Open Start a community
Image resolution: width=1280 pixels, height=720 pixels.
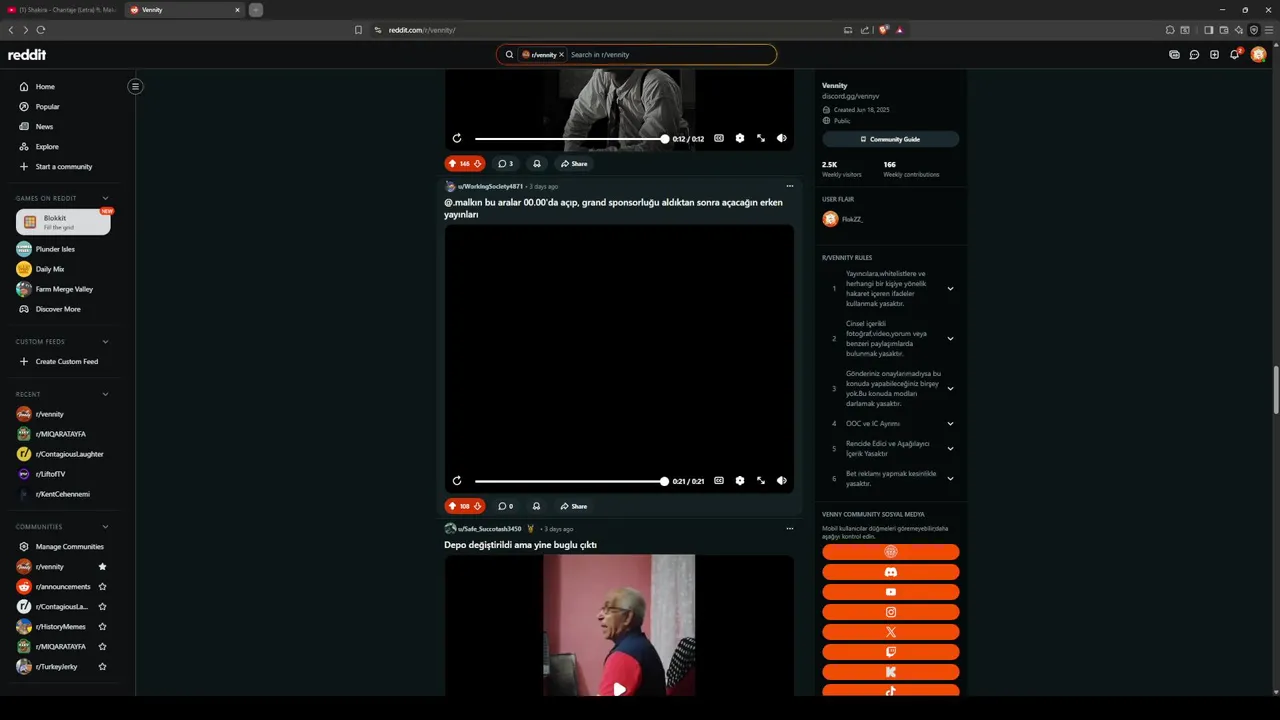pyautogui.click(x=62, y=167)
